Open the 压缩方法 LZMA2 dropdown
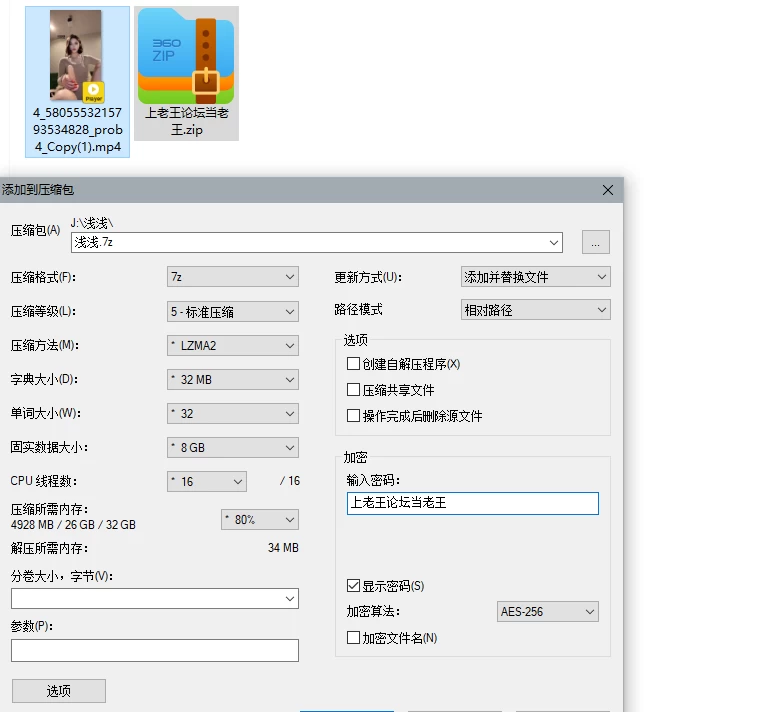 pos(232,346)
